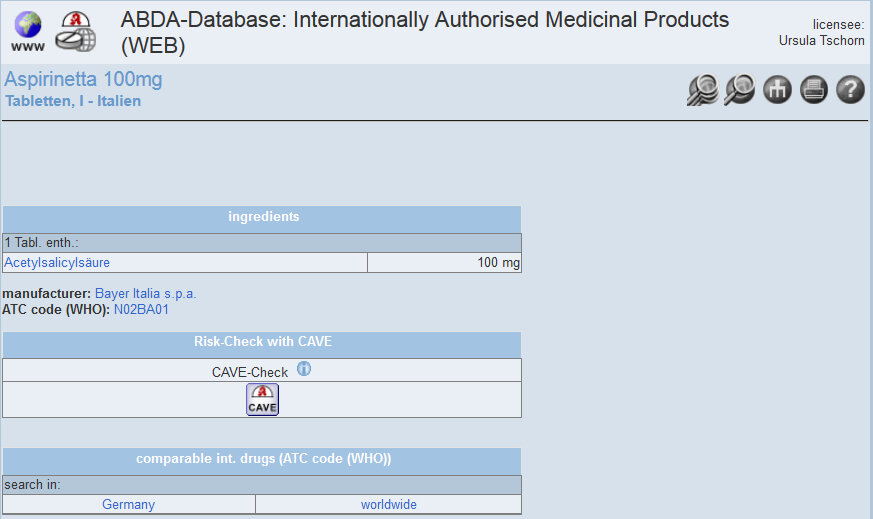Click the ABDA-Database page heading
The height and width of the screenshot is (519, 873).
click(x=425, y=32)
